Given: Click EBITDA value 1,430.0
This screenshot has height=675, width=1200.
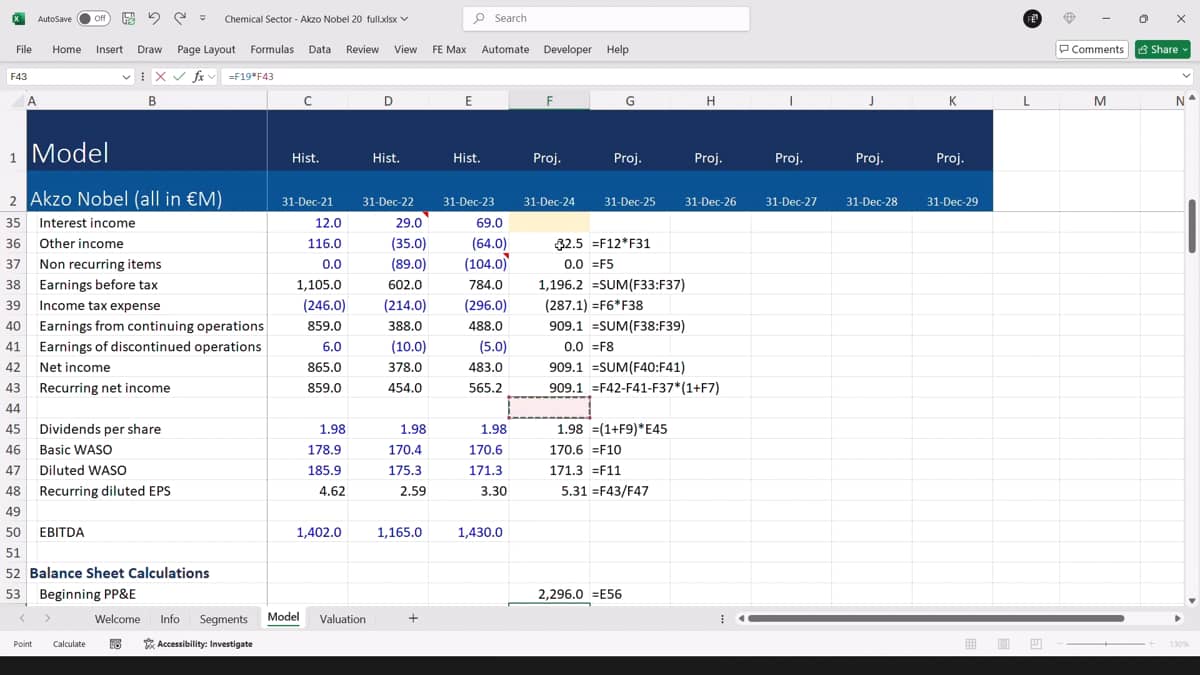Looking at the screenshot, I should [480, 532].
